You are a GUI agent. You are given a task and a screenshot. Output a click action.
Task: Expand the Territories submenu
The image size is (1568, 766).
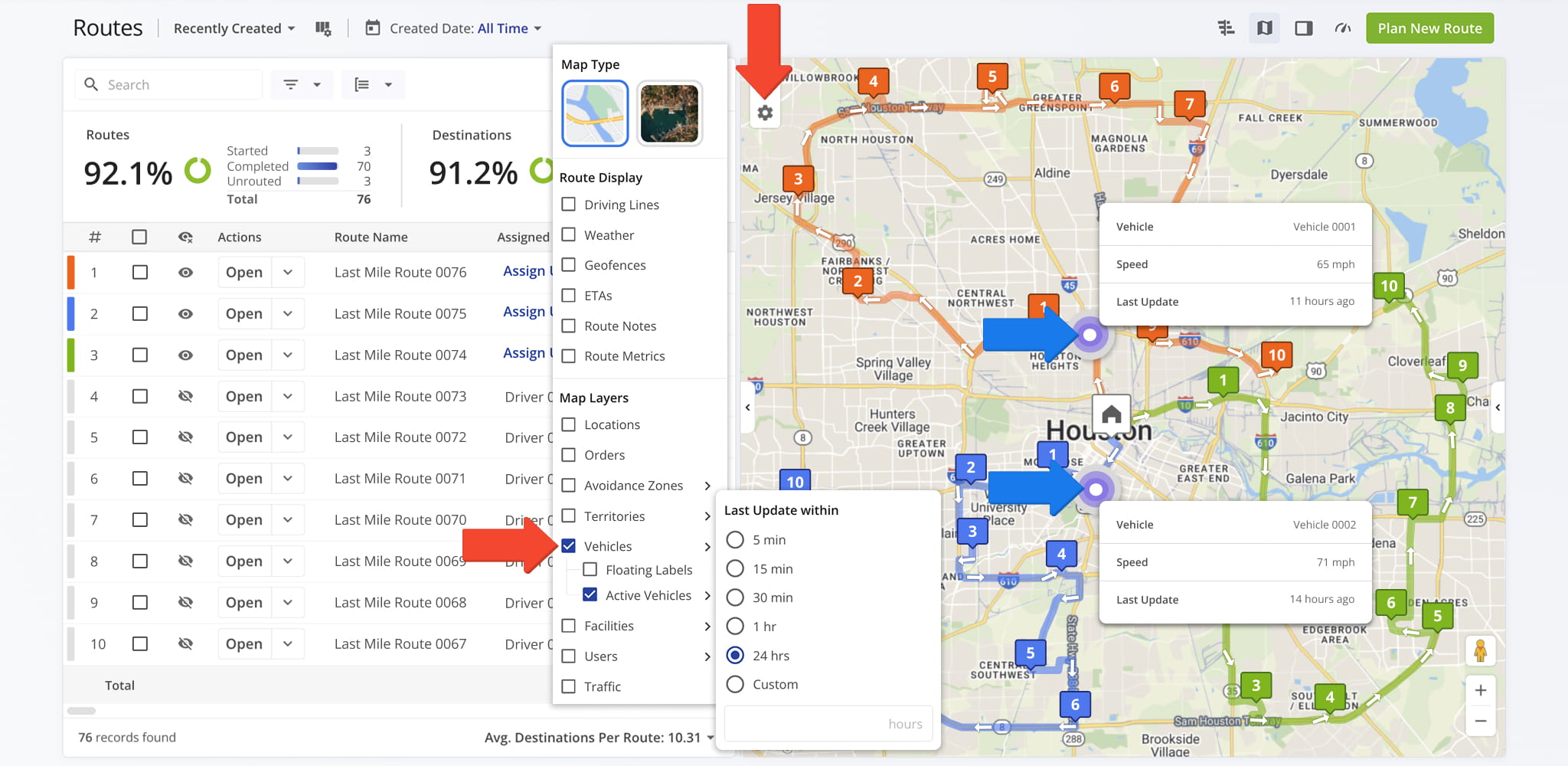pos(707,516)
